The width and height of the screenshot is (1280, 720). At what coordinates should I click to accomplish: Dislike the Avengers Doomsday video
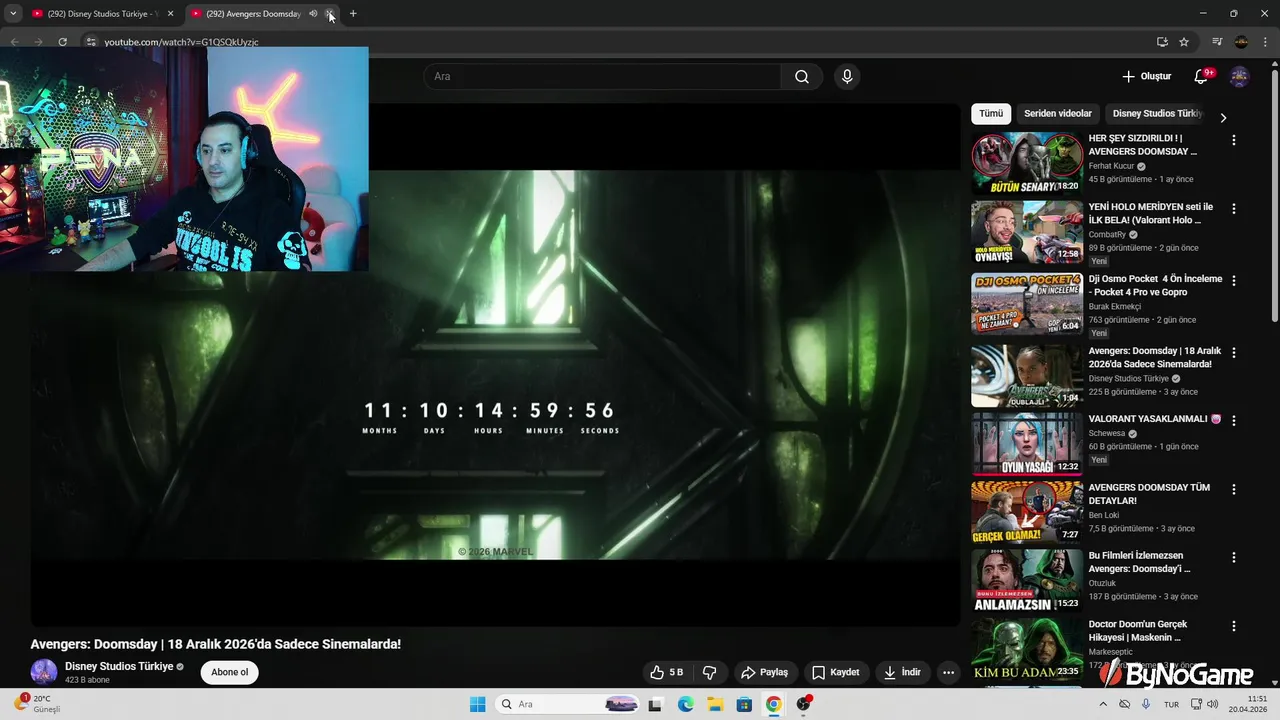pos(709,673)
